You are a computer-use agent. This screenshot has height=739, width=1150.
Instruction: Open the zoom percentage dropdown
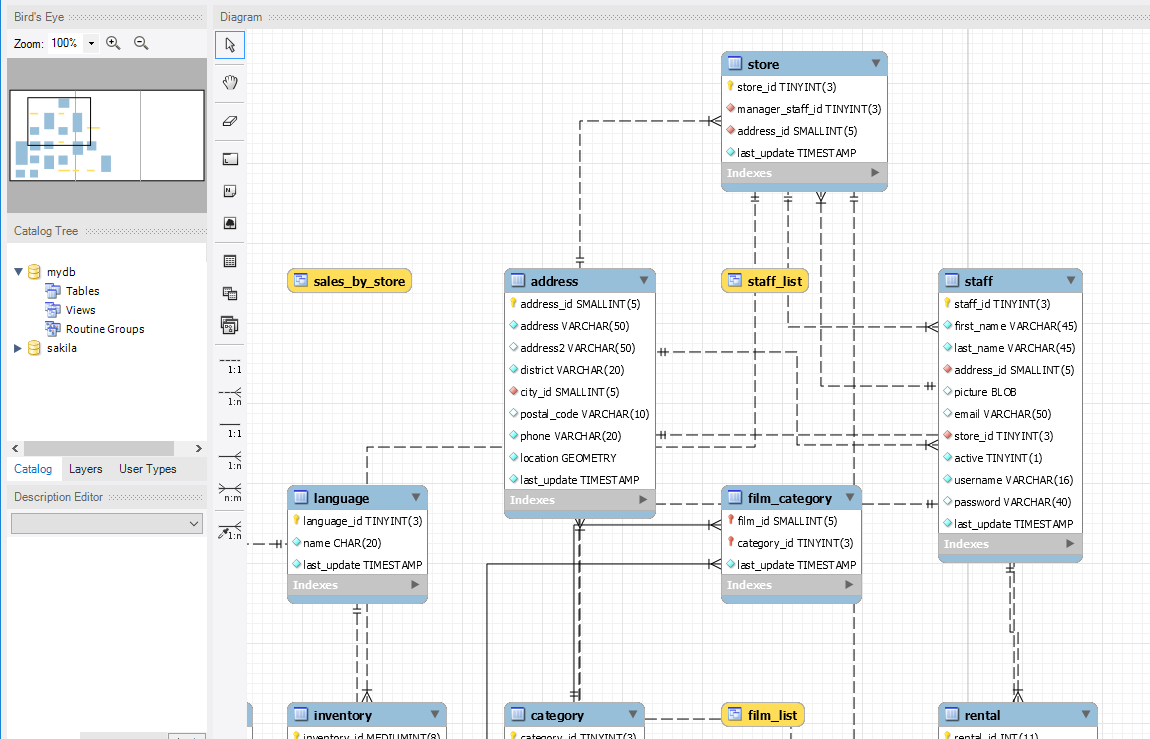click(91, 44)
